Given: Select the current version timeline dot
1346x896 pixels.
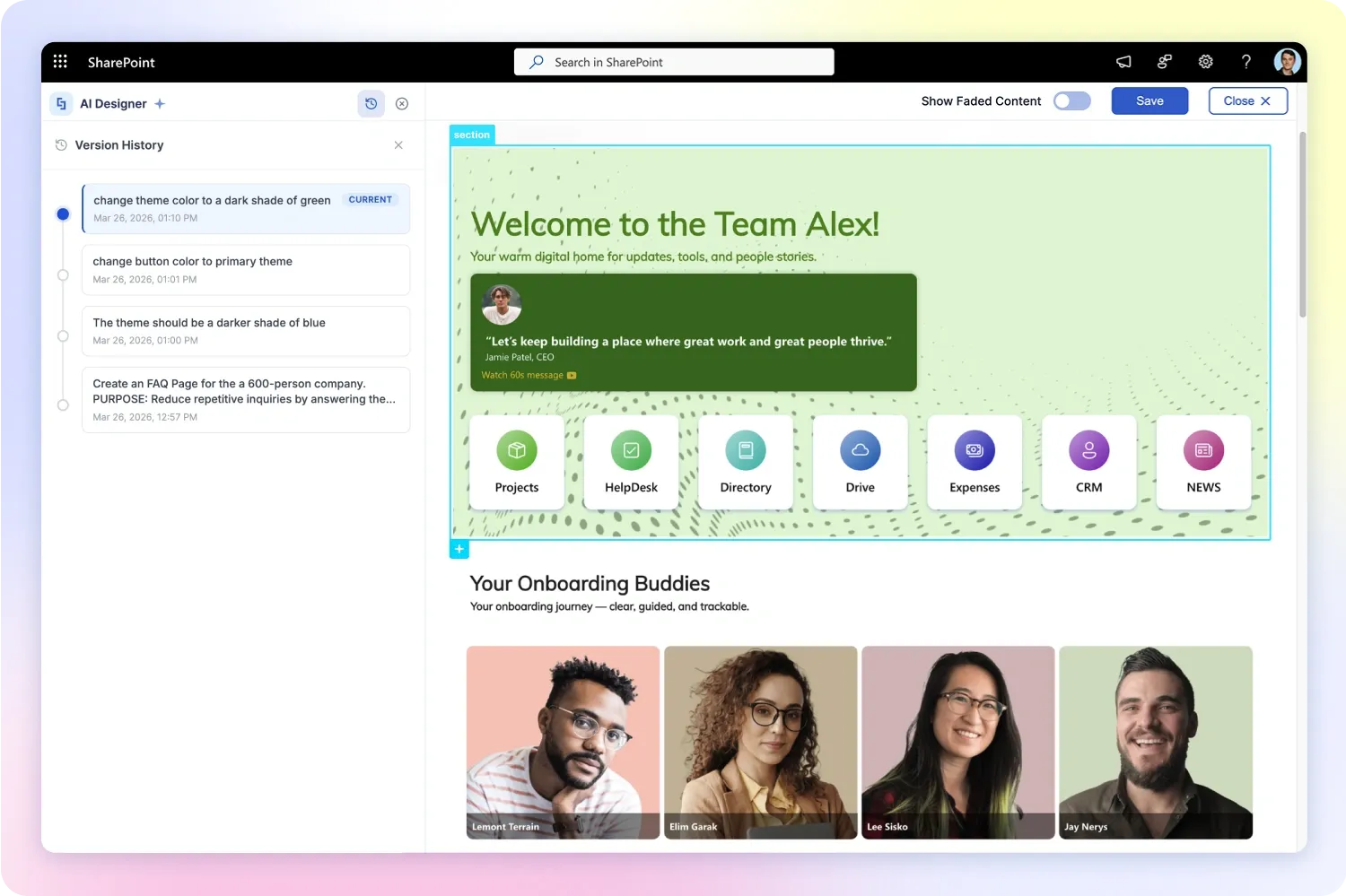Looking at the screenshot, I should [x=63, y=213].
